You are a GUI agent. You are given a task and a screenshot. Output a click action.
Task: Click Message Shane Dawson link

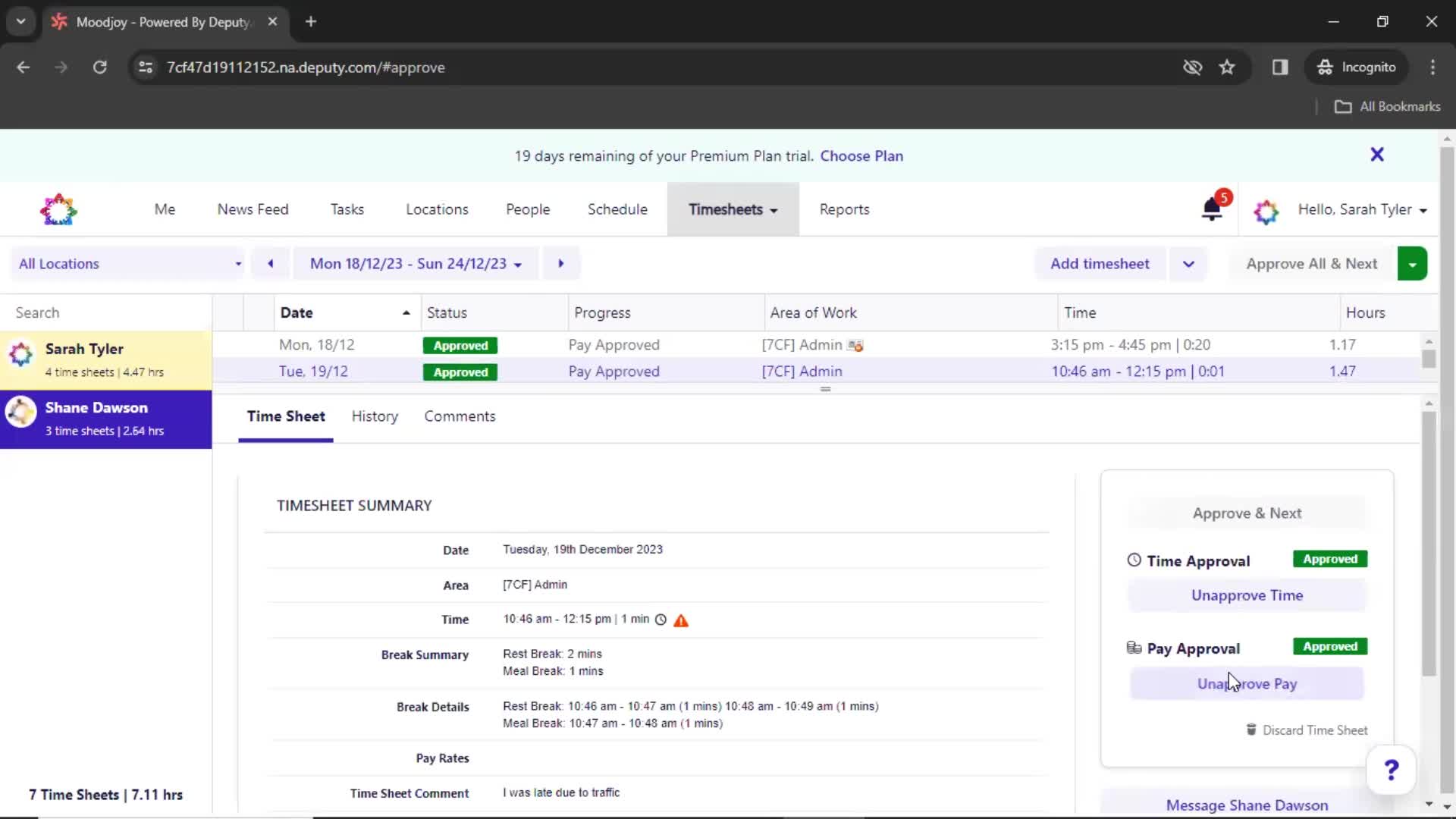click(x=1246, y=805)
